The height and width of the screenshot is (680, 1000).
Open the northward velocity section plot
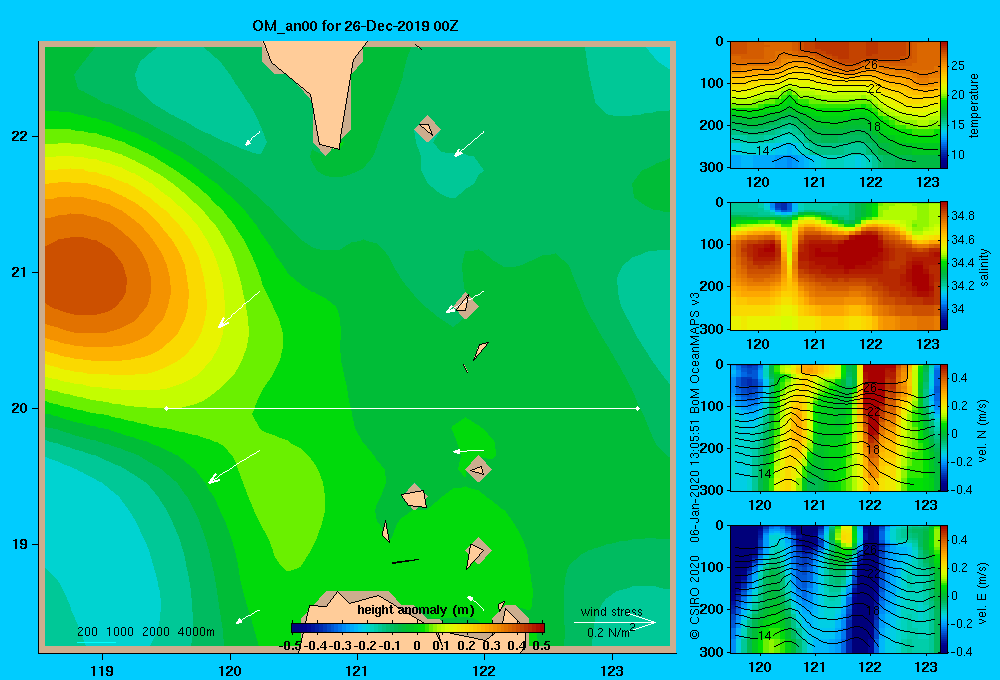coord(835,427)
